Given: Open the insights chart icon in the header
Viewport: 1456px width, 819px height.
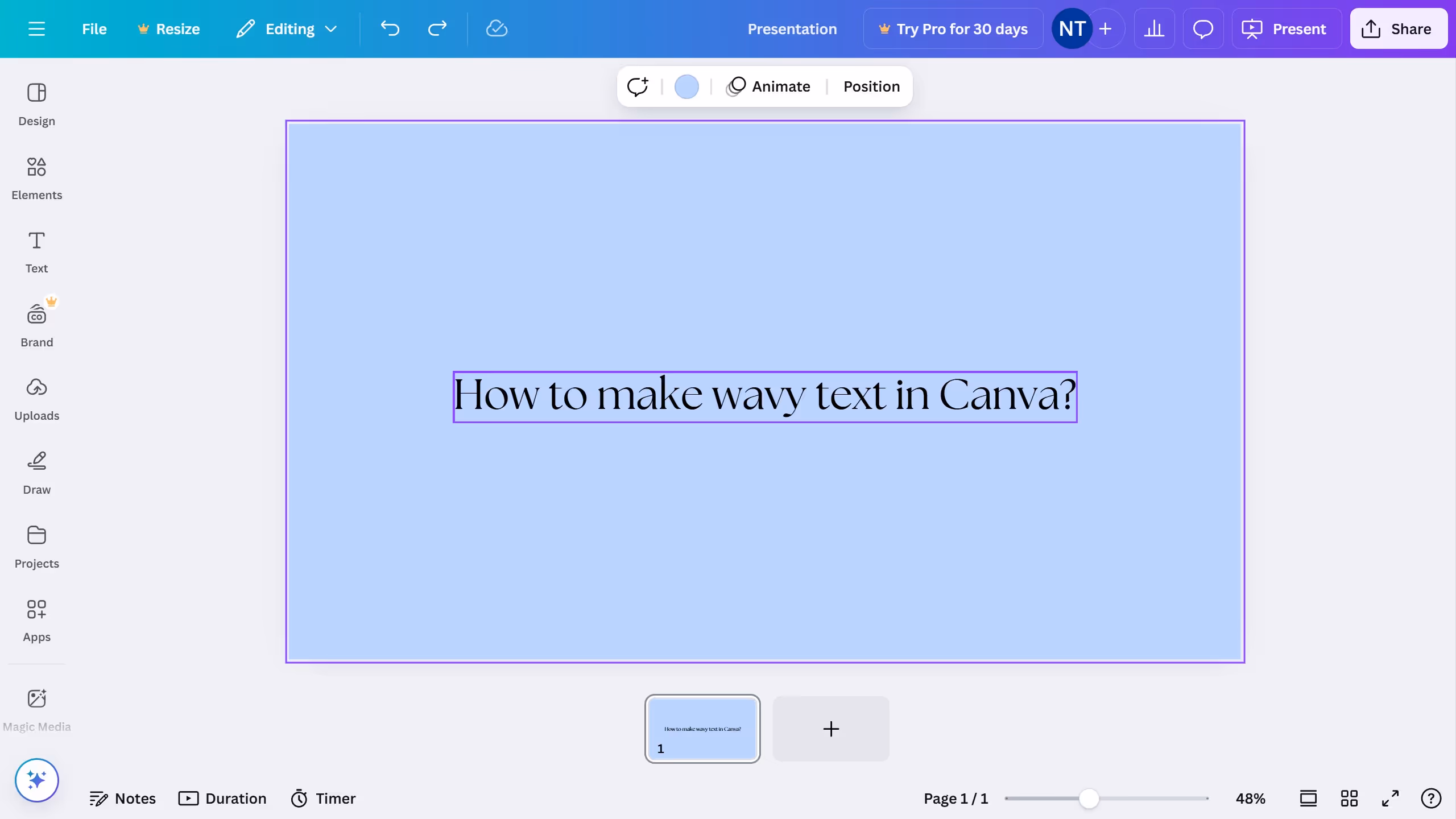Looking at the screenshot, I should pyautogui.click(x=1154, y=28).
